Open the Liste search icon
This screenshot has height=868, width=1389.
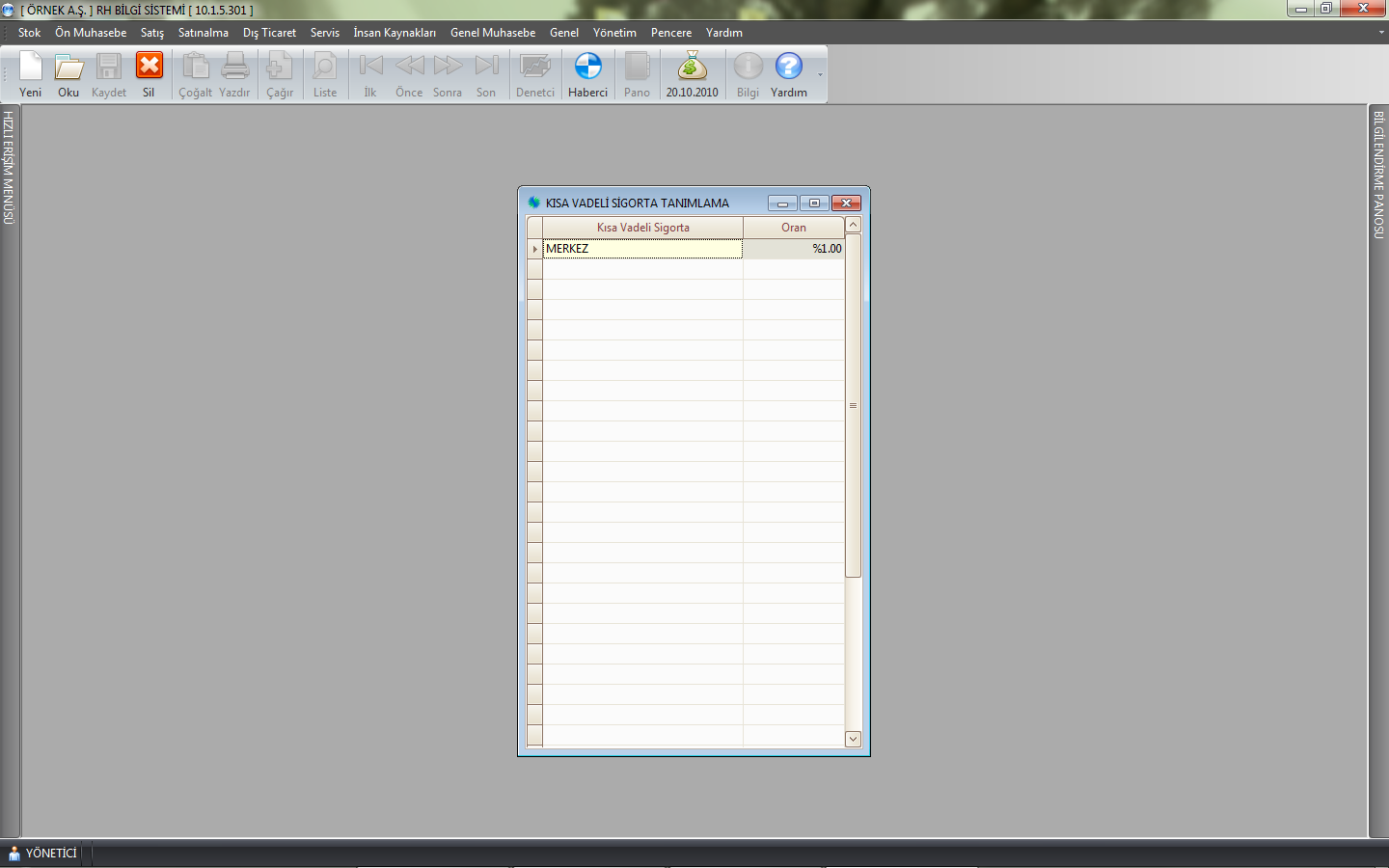coord(325,68)
